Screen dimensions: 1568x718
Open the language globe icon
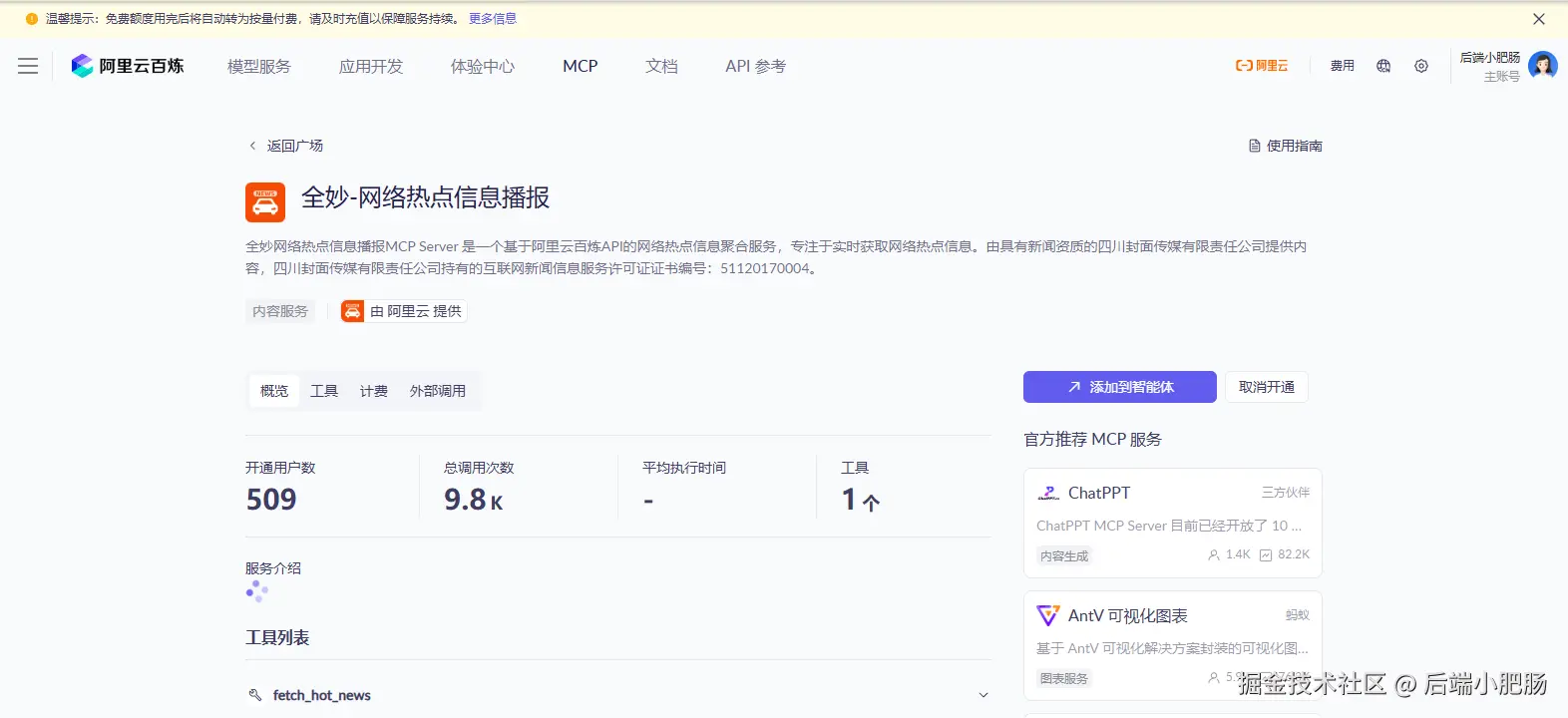pos(1383,66)
